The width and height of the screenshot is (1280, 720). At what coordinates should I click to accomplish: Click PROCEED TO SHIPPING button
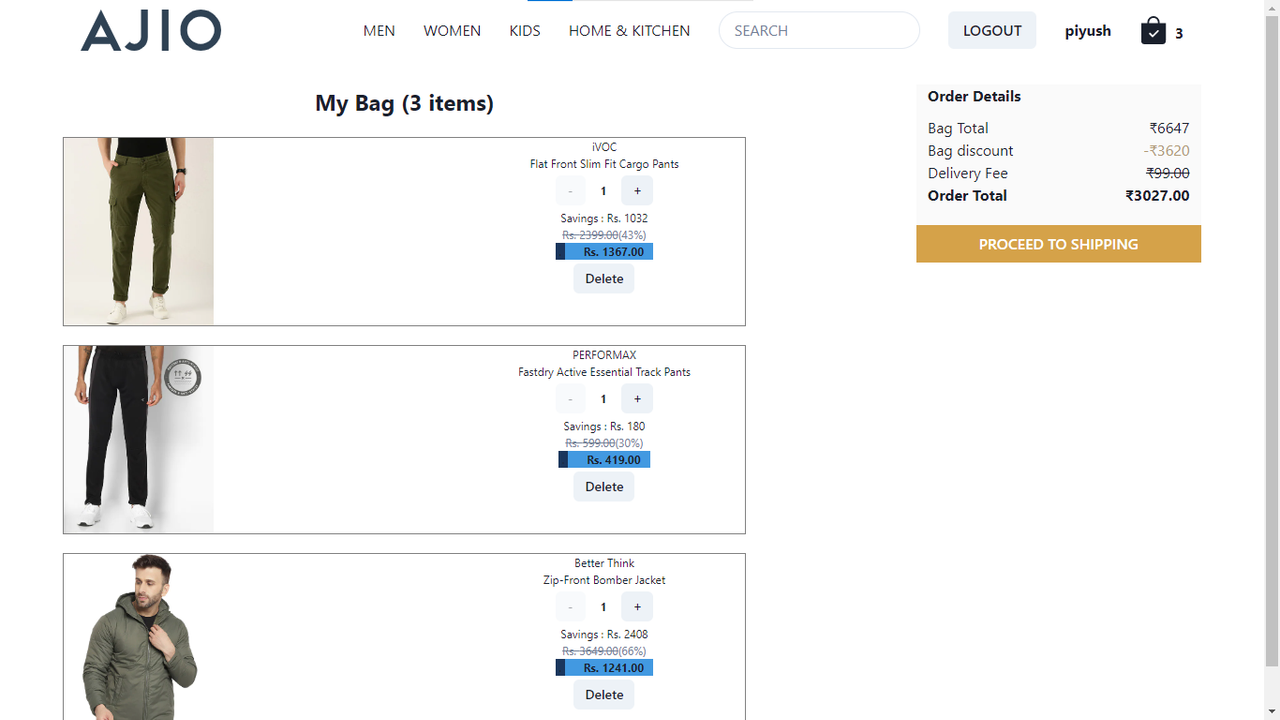tap(1058, 244)
